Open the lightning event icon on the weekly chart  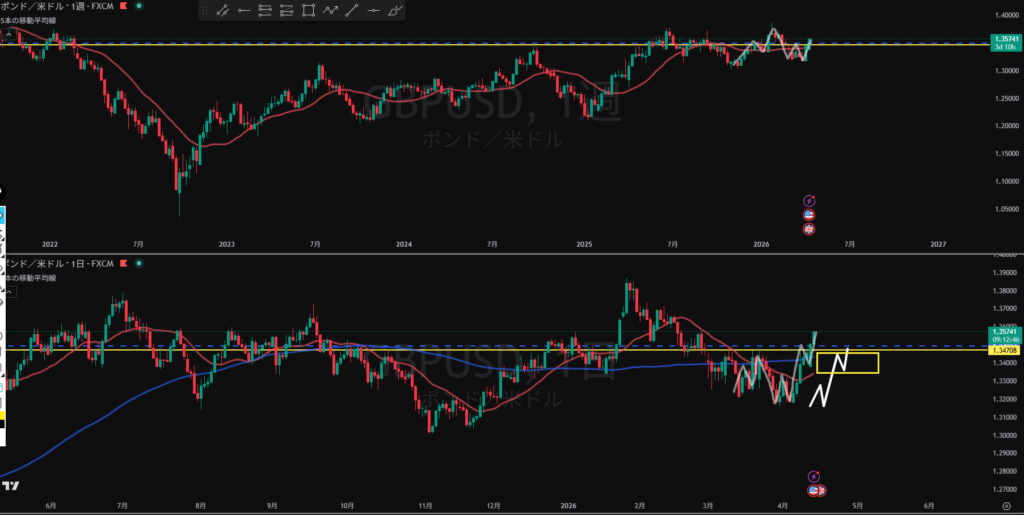coord(809,201)
